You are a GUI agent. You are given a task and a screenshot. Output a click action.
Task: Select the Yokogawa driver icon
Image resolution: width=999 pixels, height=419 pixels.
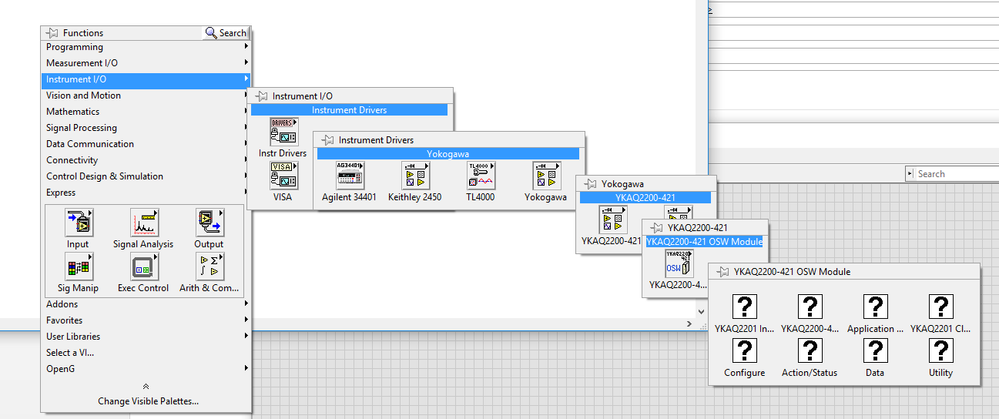547,176
